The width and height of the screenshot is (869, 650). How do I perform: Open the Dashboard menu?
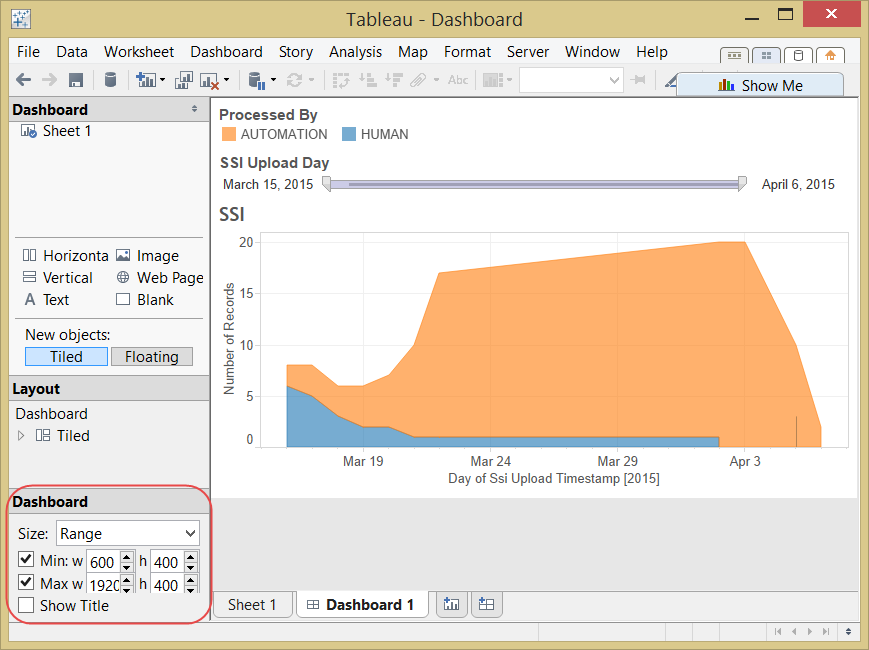click(227, 52)
